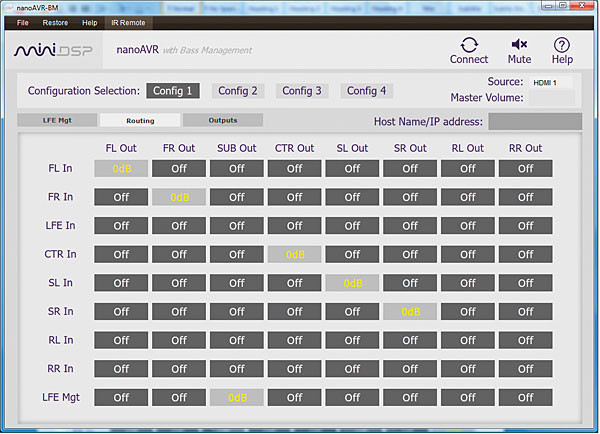Click the RR Out column header
This screenshot has width=600, height=434.
525,148
